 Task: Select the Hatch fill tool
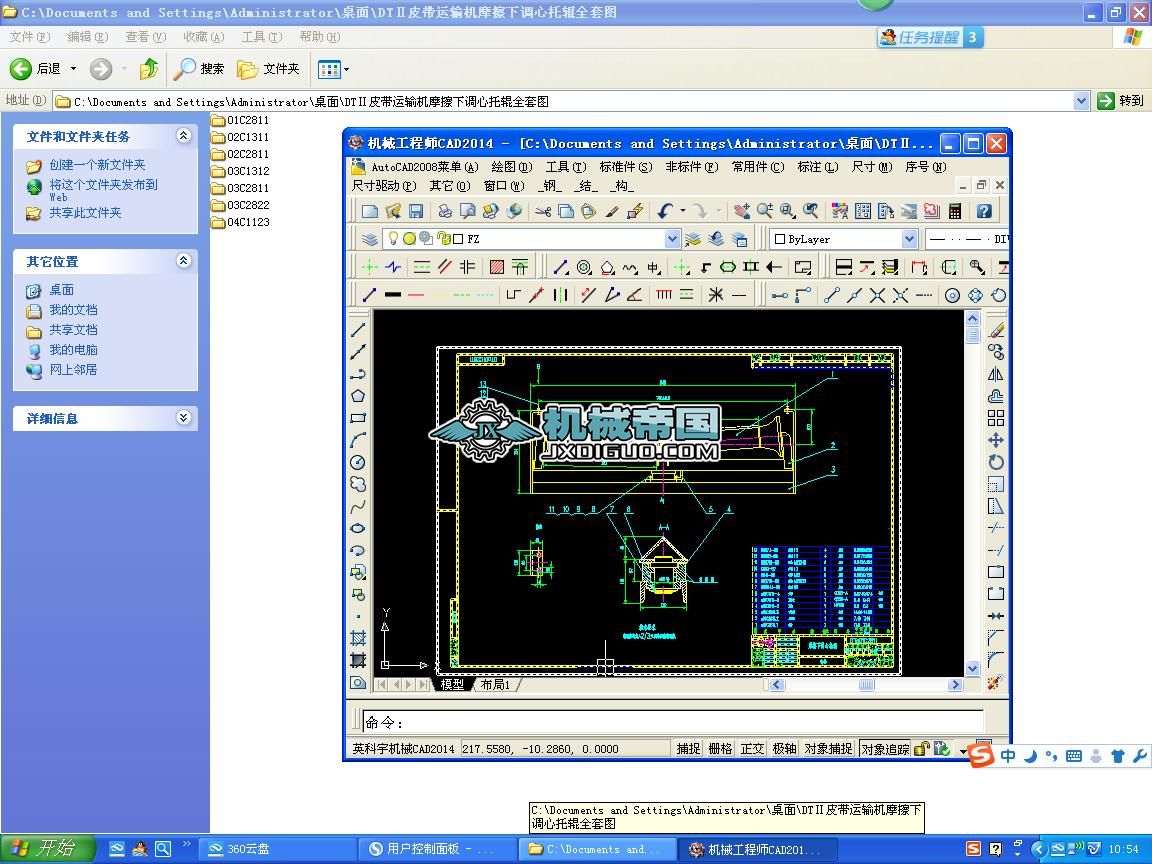coord(358,638)
